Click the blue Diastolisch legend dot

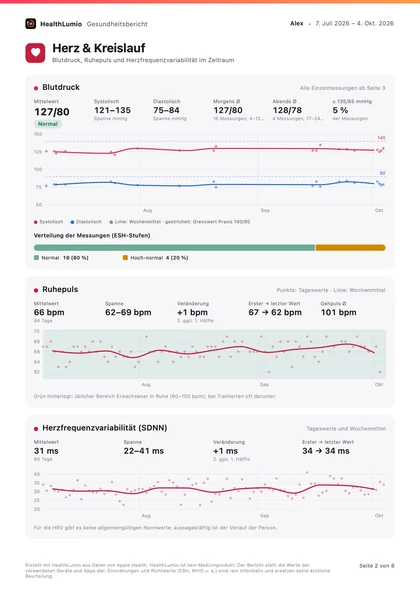point(72,222)
